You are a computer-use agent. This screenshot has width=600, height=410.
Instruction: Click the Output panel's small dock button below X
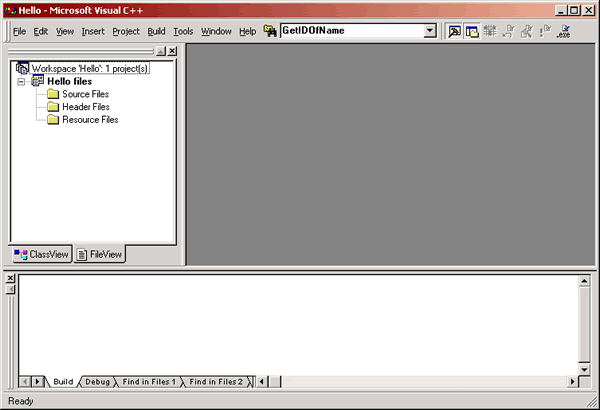click(10, 289)
